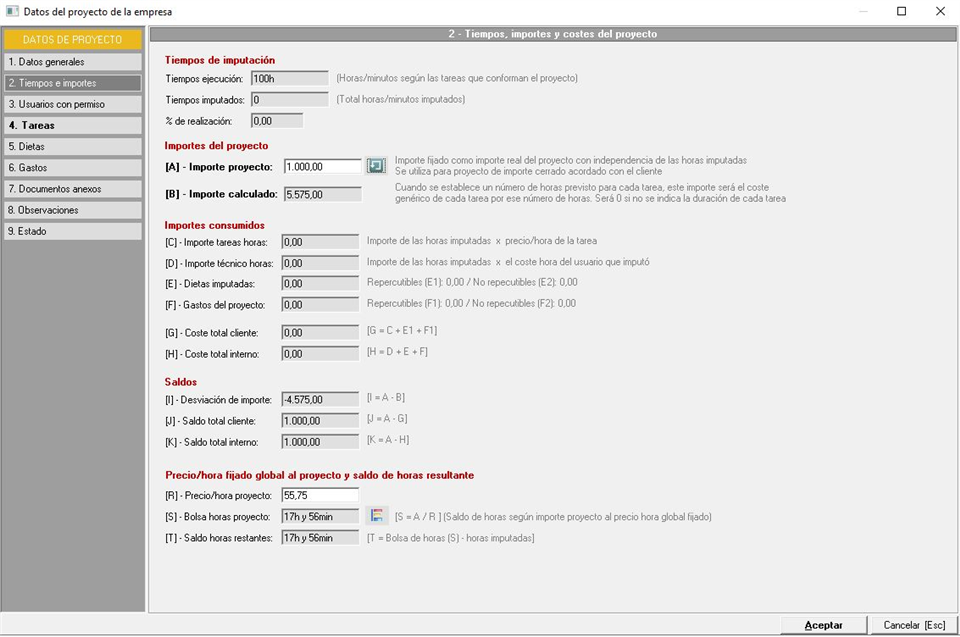Screen dimensions: 960x637
Task: Open 7. Documentos anexos section
Action: (73, 189)
